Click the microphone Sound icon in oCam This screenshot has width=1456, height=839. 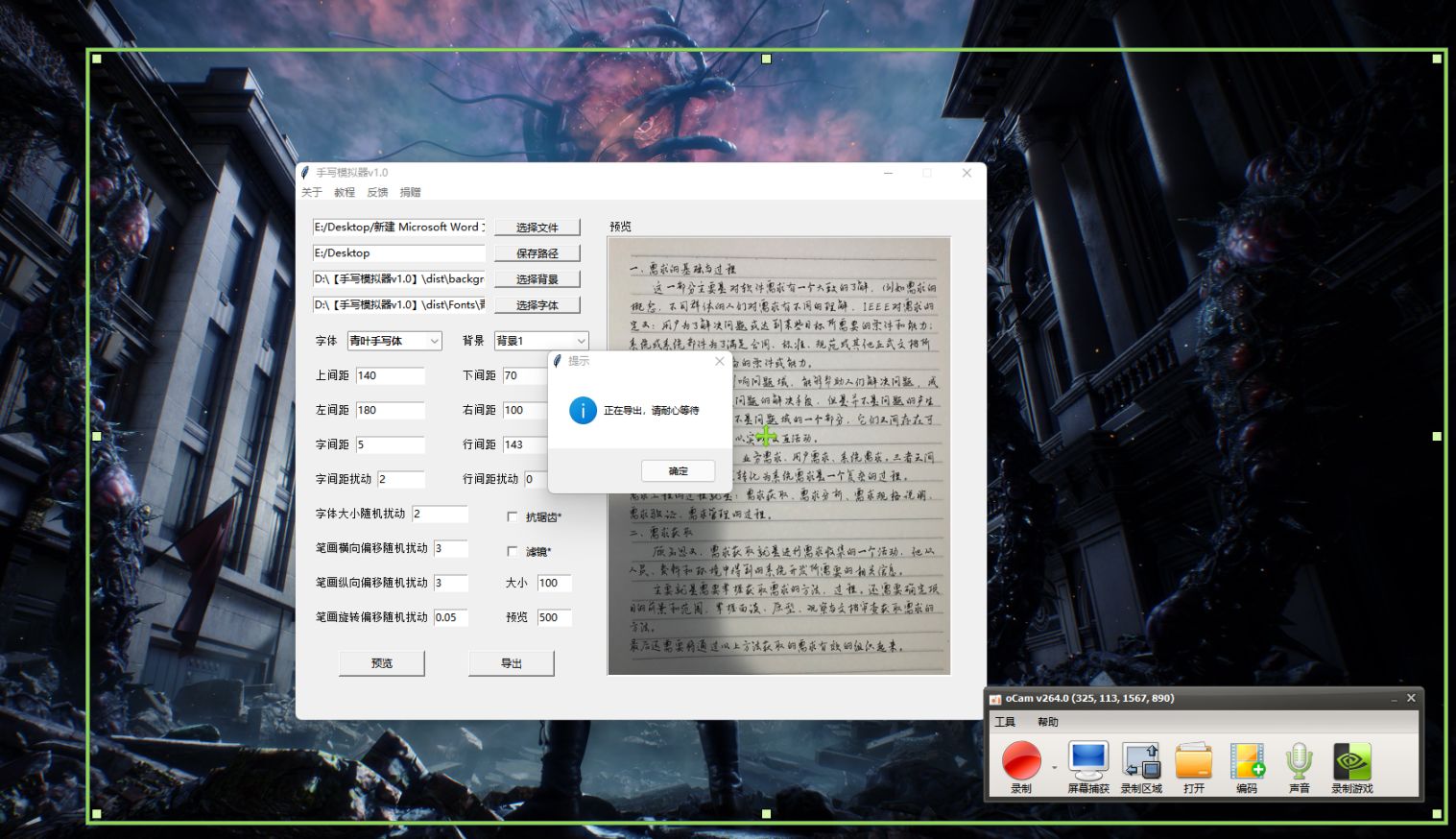click(x=1299, y=761)
